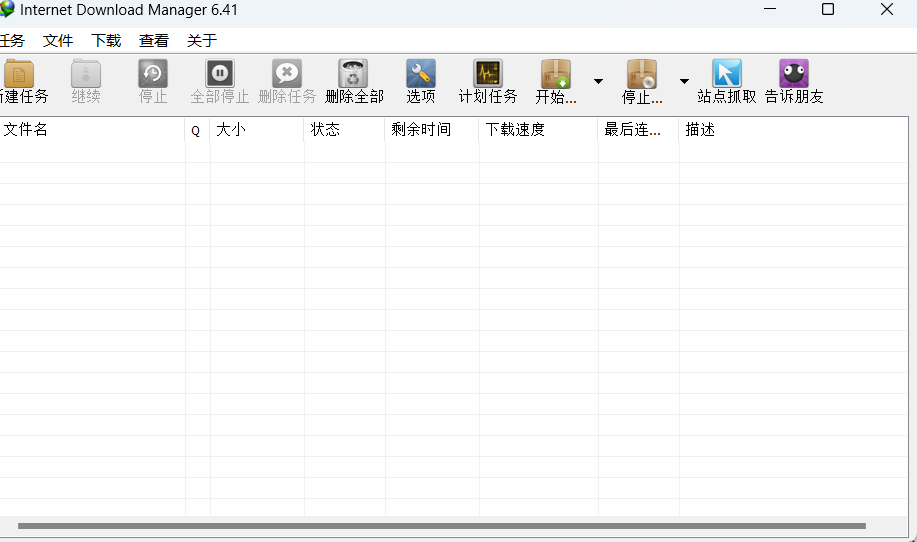The height and width of the screenshot is (542, 917).
Task: Close the Internet Download Manager window
Action: pos(887,9)
